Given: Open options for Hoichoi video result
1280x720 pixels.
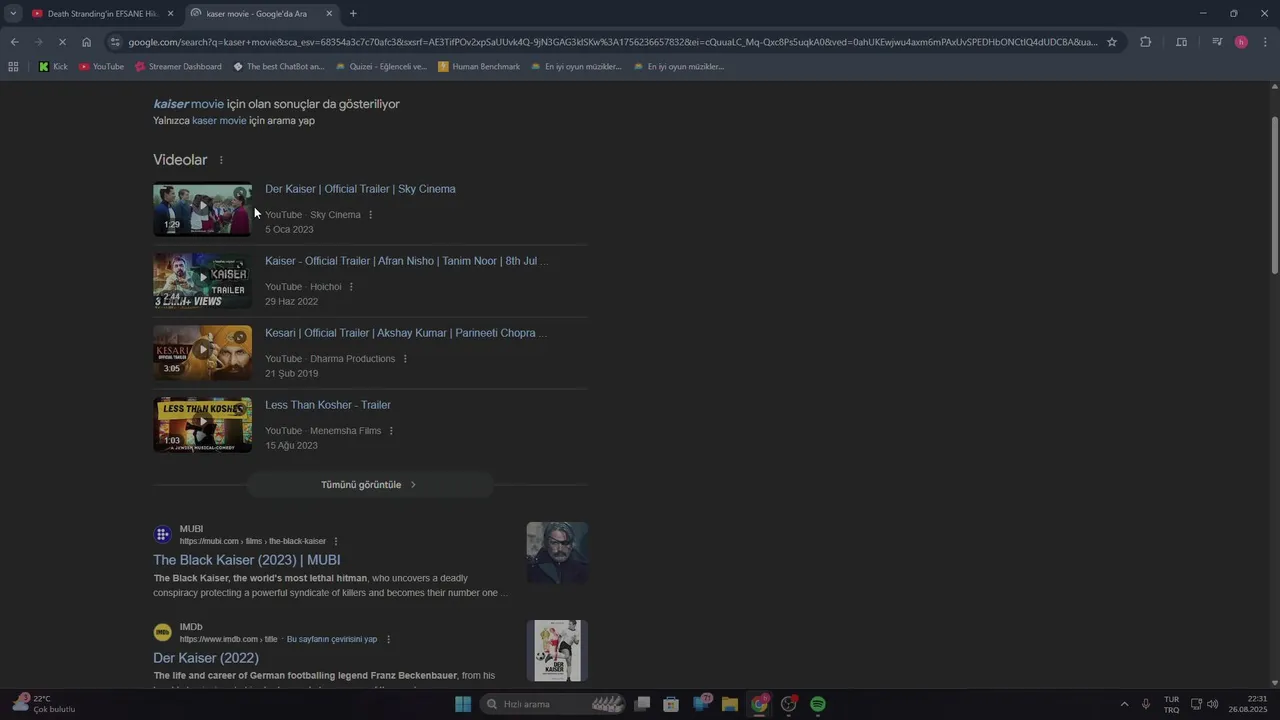Looking at the screenshot, I should (x=351, y=287).
